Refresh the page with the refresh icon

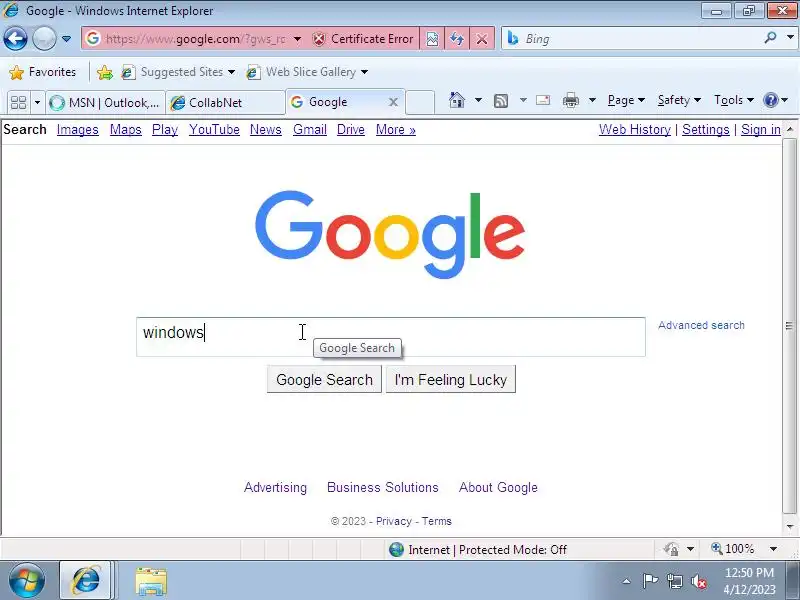[457, 39]
